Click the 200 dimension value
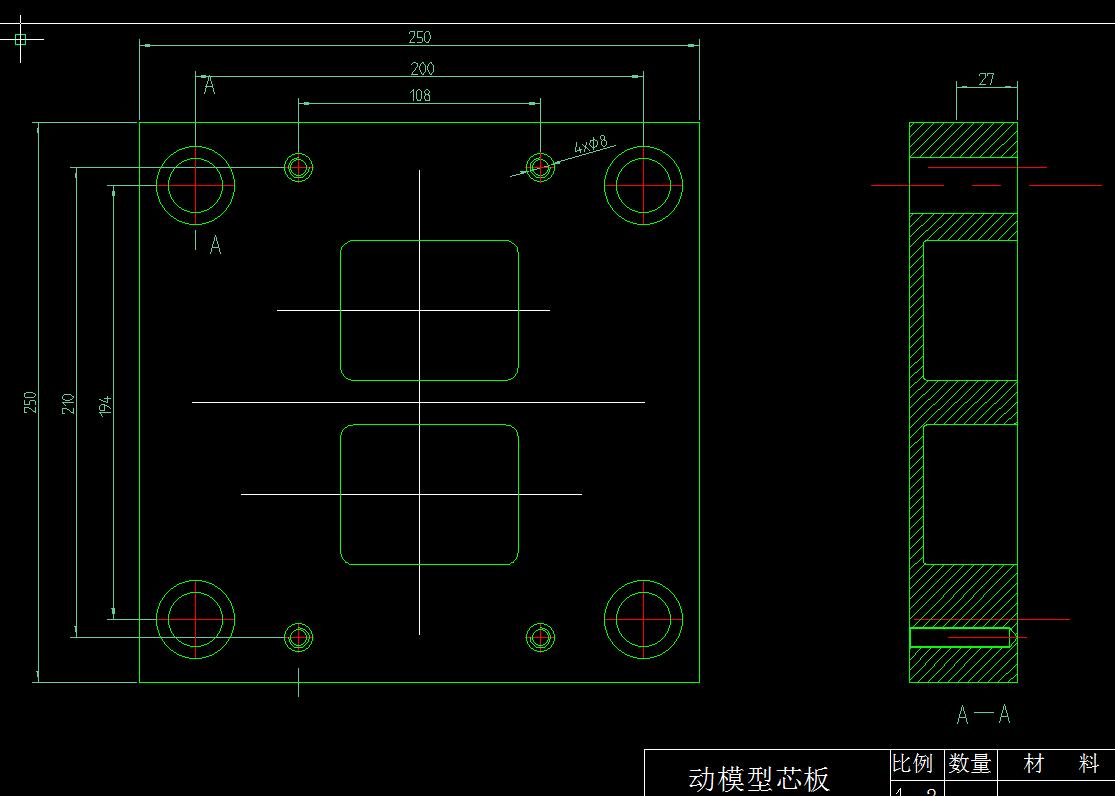The image size is (1115, 796). (x=422, y=68)
